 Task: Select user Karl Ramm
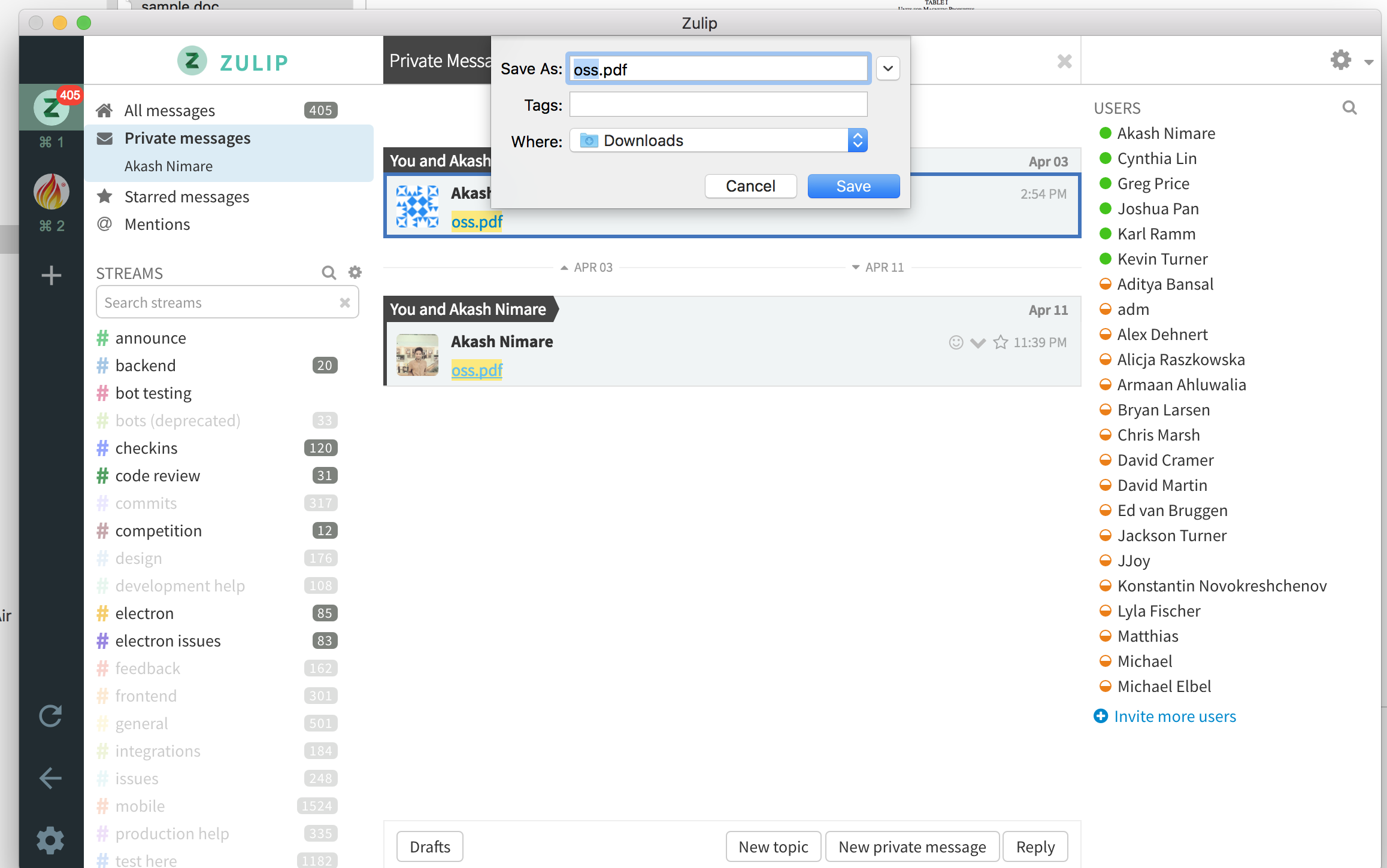[x=1156, y=234]
